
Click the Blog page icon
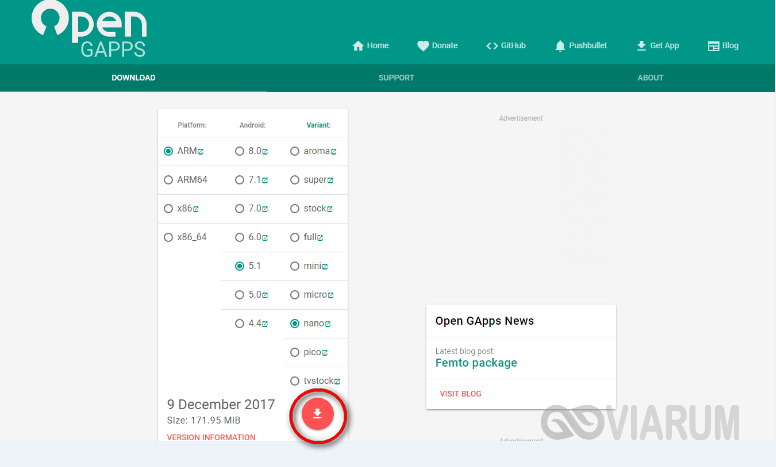click(713, 46)
